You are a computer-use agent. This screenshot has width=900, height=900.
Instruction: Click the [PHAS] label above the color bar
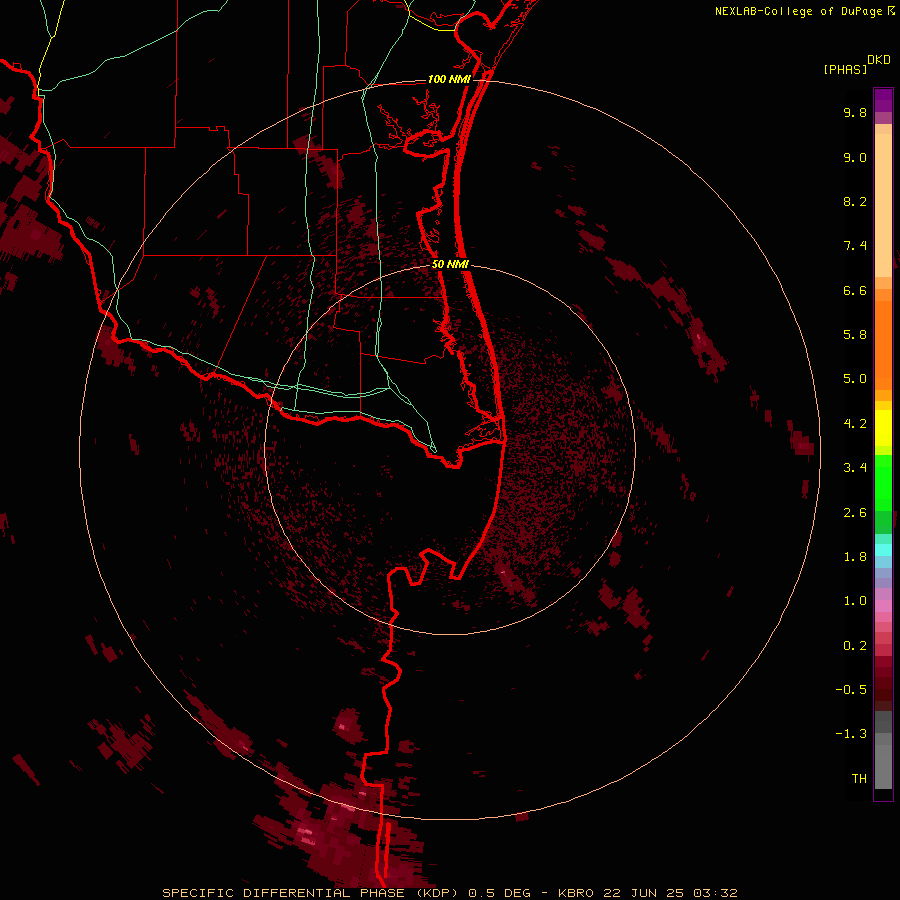coord(845,70)
